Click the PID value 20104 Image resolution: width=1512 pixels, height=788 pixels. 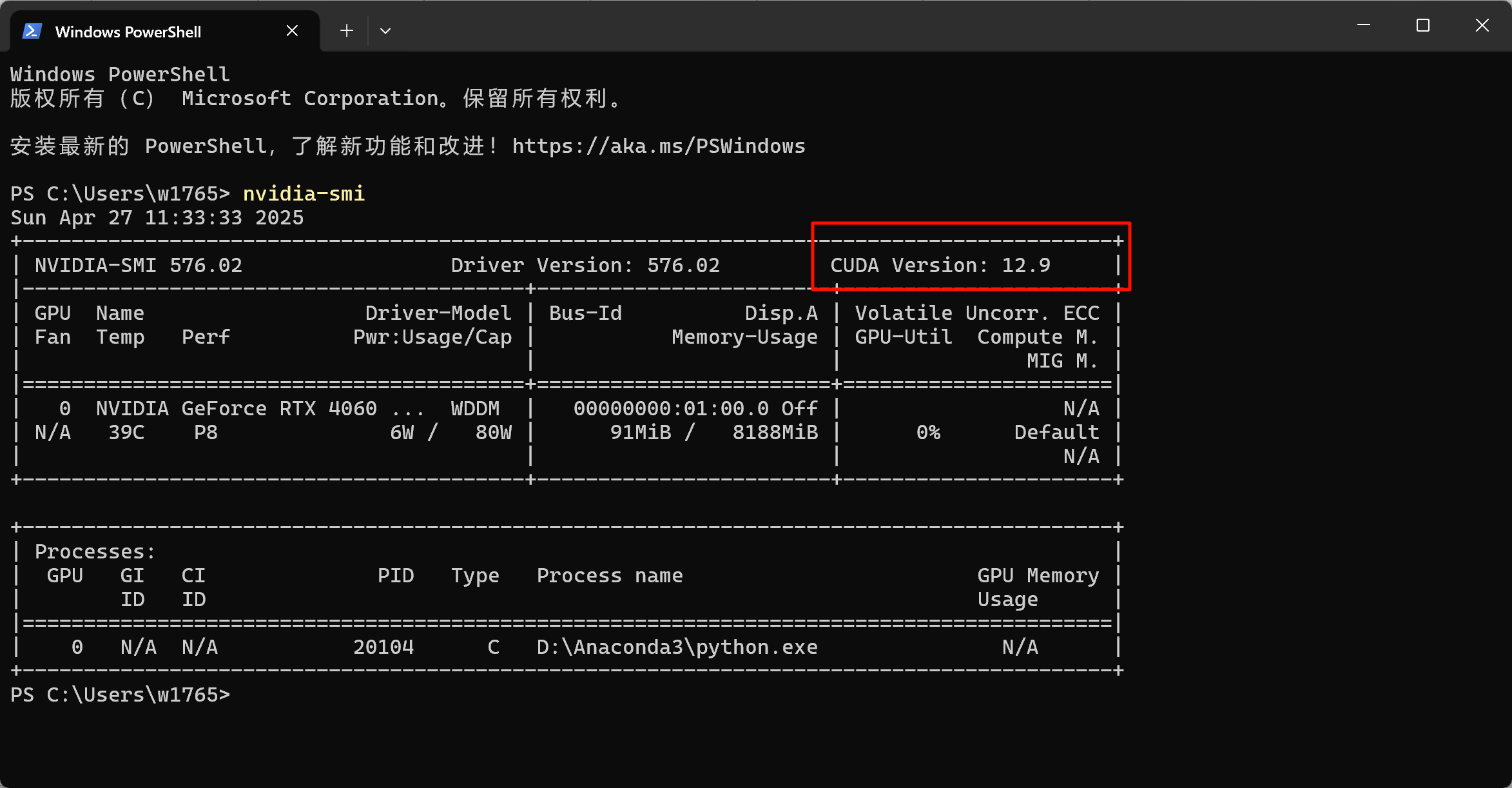point(384,647)
